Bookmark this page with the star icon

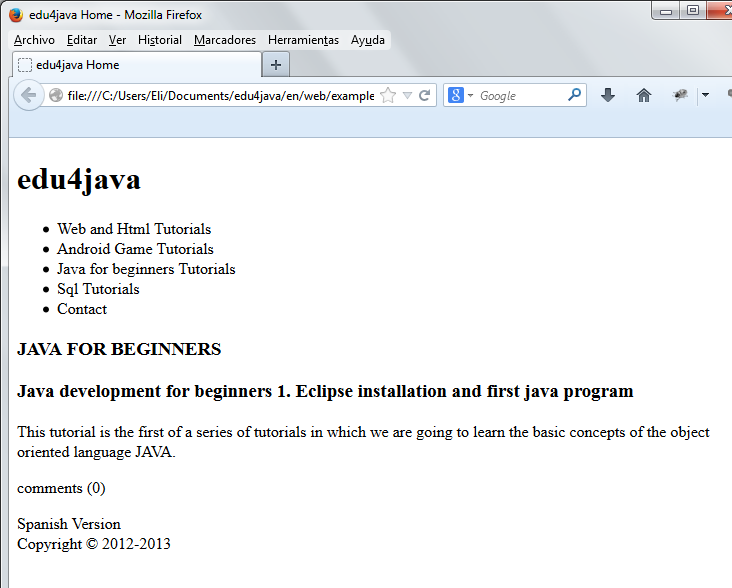[x=388, y=96]
